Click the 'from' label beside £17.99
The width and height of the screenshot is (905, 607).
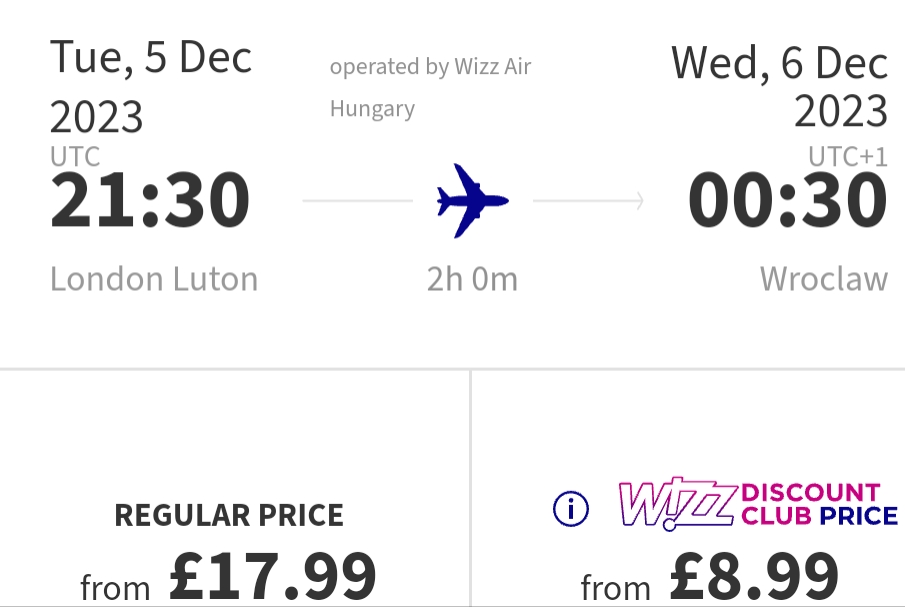click(115, 588)
